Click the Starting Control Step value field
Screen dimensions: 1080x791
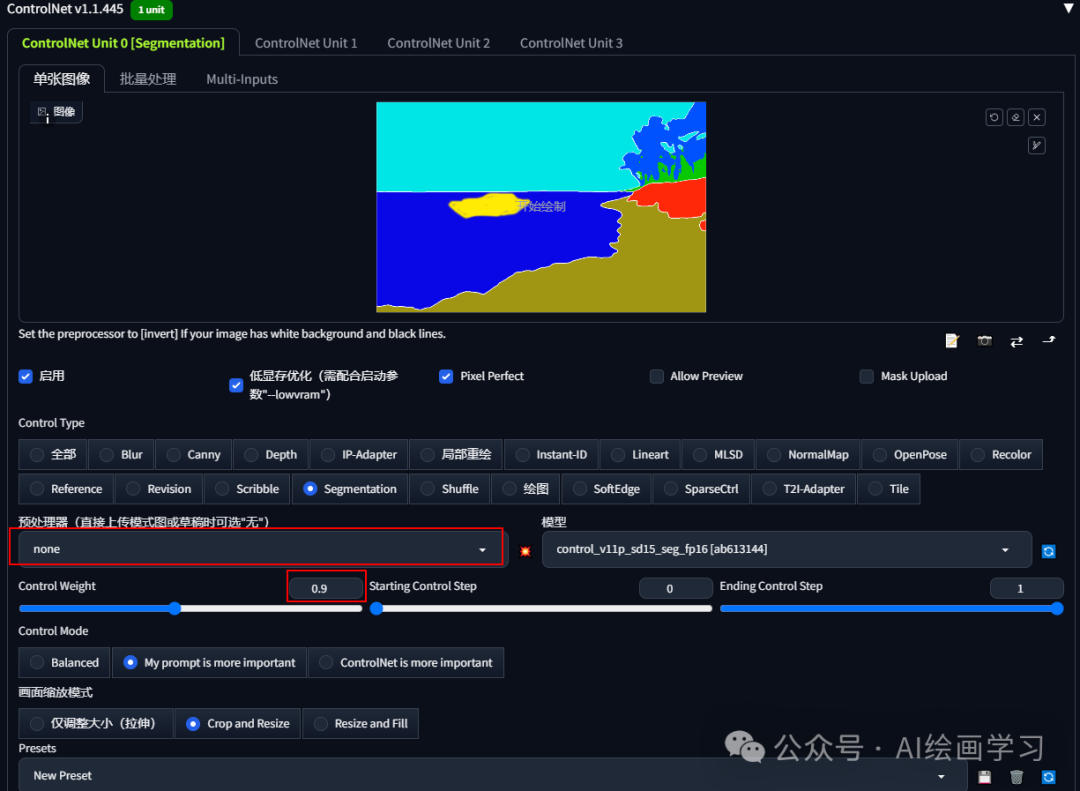[676, 588]
